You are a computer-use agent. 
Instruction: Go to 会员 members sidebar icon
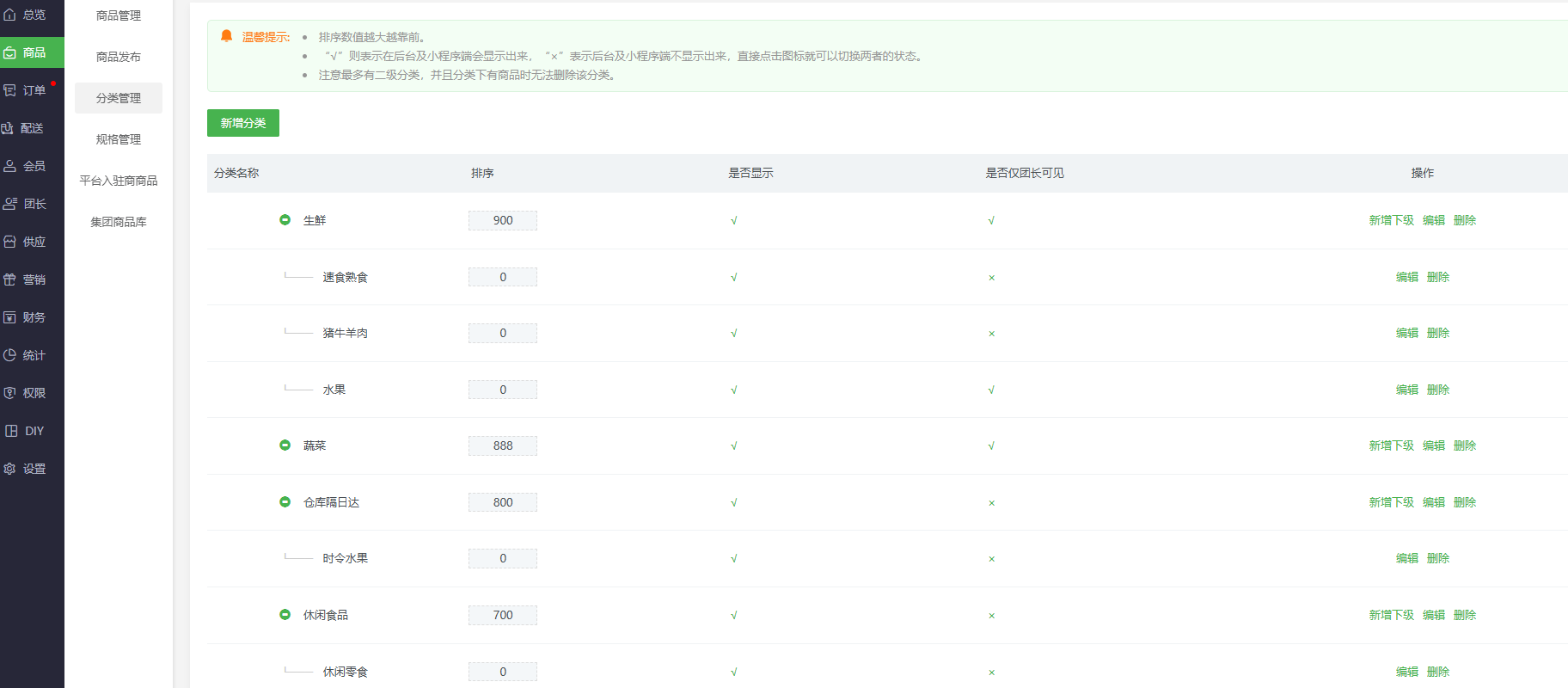[x=9, y=166]
